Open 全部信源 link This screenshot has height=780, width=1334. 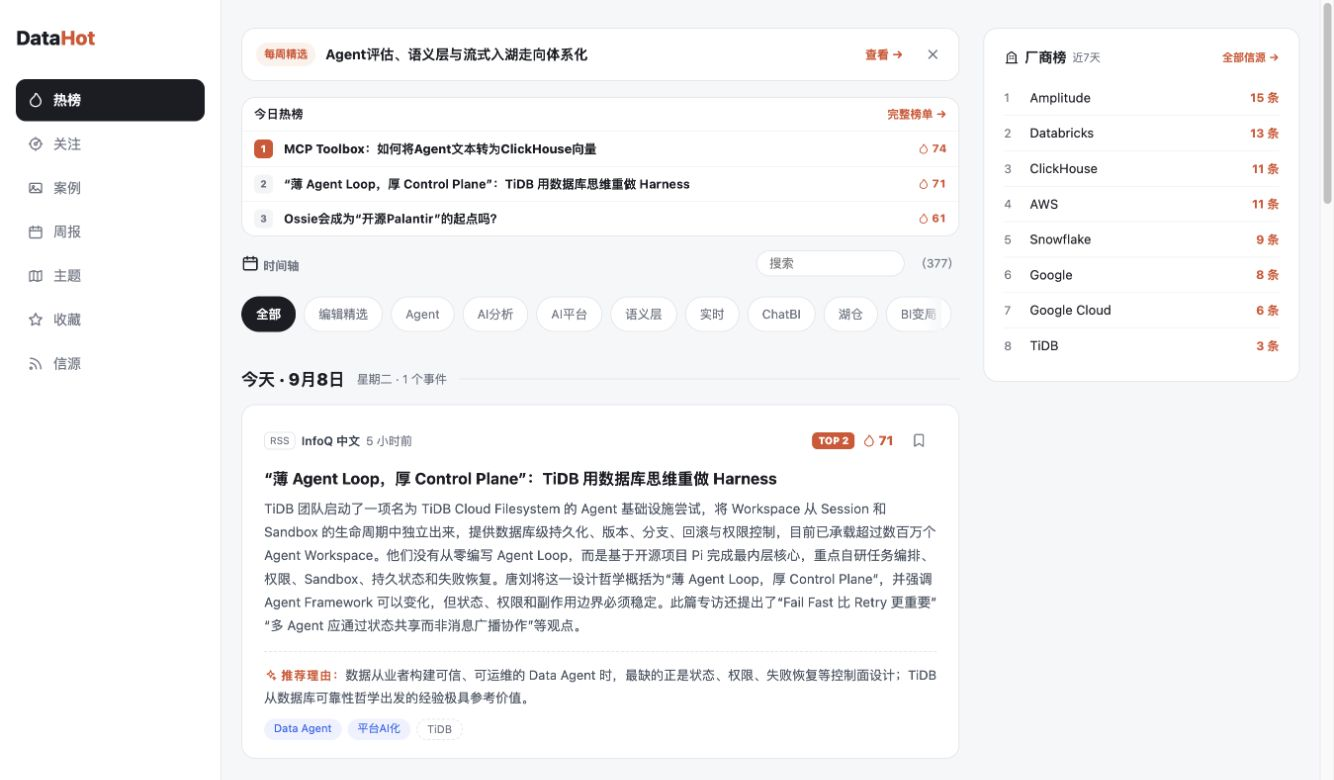[1250, 58]
